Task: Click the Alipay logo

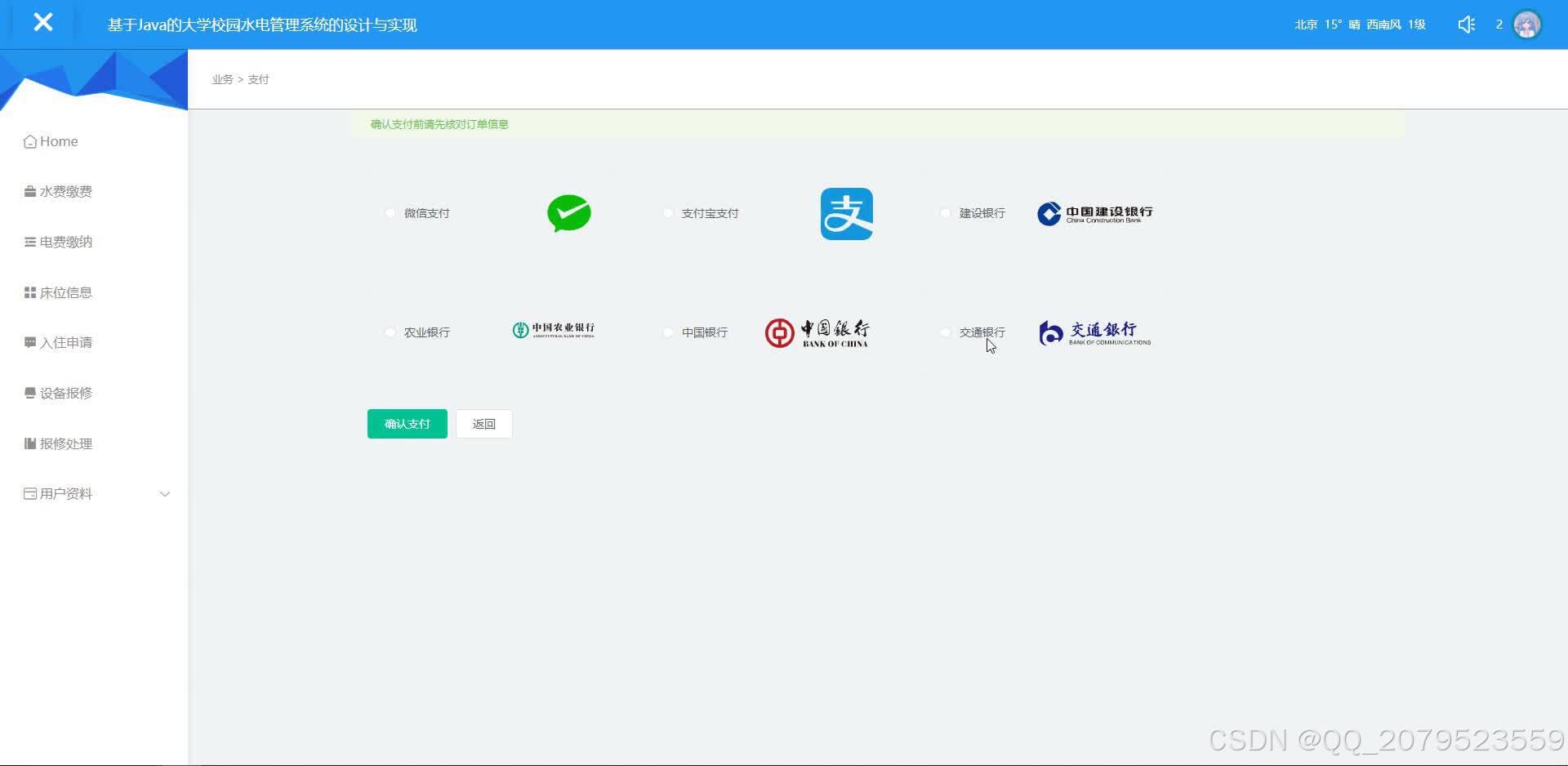Action: coord(847,214)
